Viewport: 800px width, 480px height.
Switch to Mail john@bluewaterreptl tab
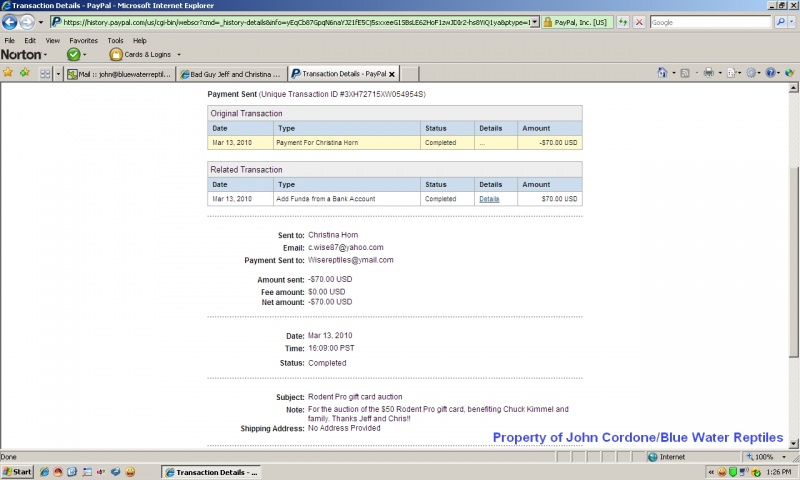120,74
